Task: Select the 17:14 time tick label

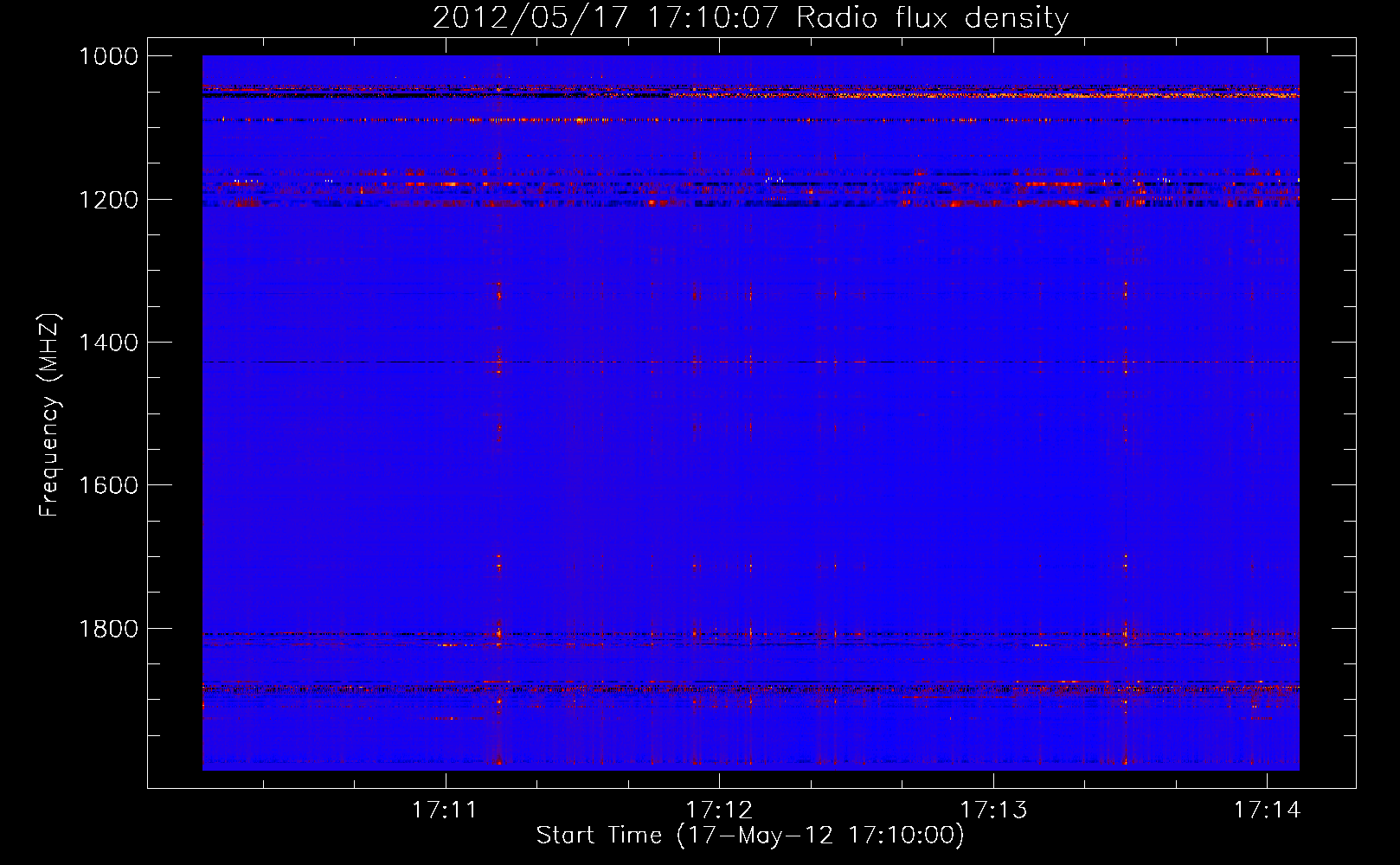Action: pyautogui.click(x=1267, y=810)
